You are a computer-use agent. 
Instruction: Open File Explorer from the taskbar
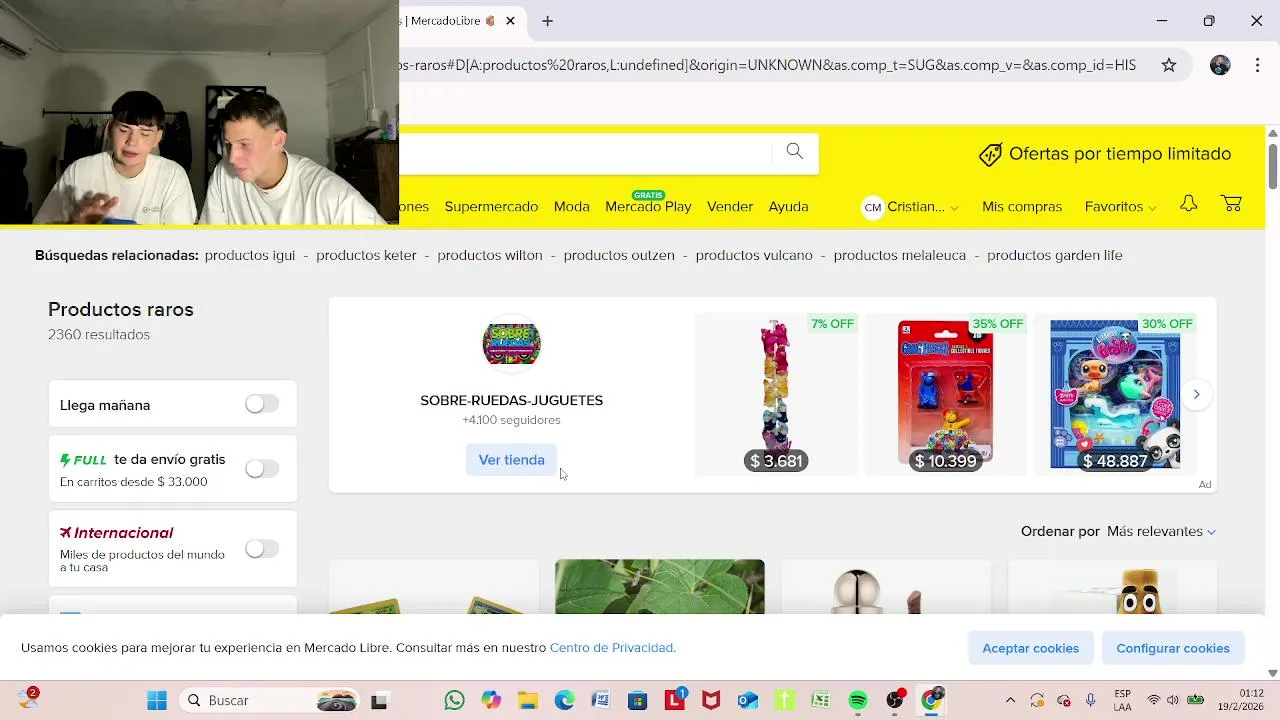[527, 700]
